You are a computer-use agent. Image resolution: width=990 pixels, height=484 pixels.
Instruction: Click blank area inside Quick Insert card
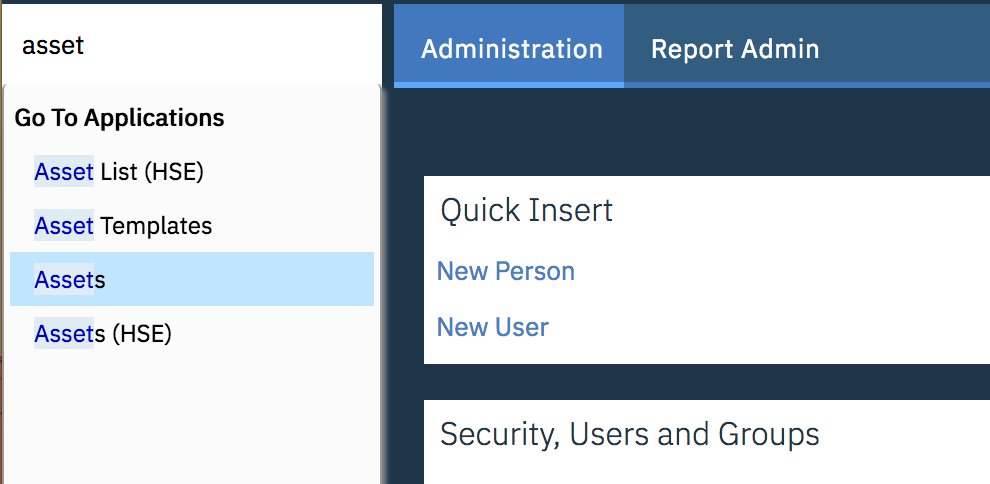[789, 297]
